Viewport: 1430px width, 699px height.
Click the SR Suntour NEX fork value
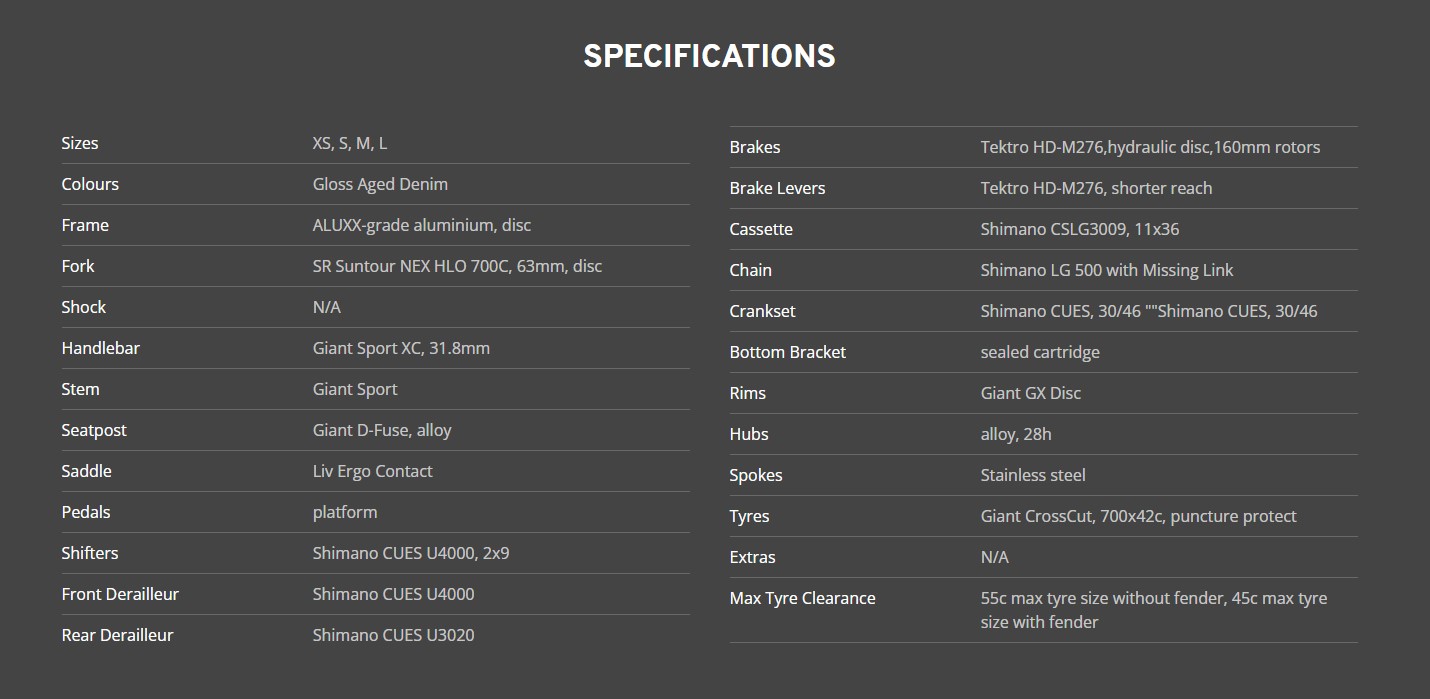(x=457, y=266)
